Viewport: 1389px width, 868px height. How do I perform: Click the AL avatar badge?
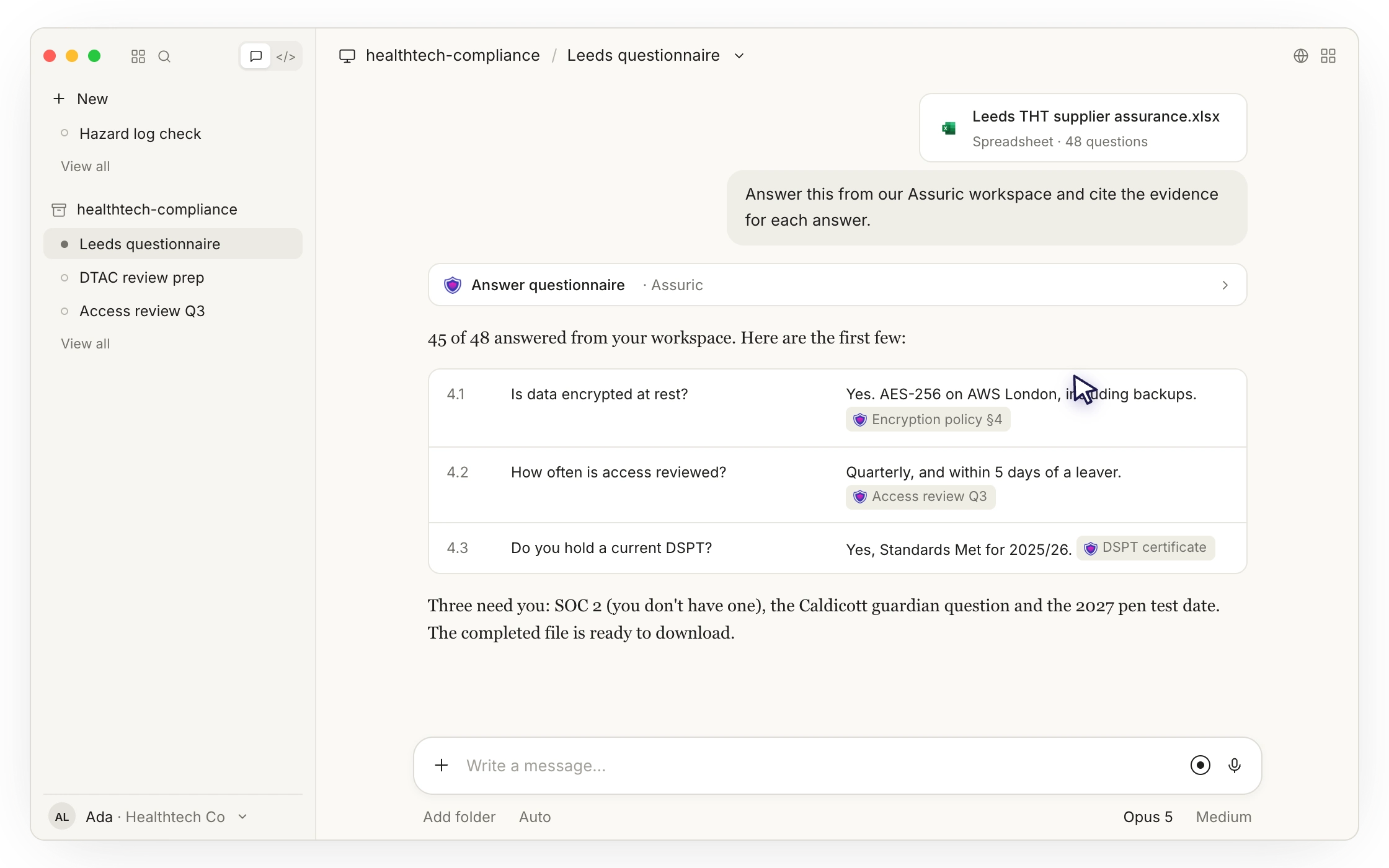tap(62, 817)
